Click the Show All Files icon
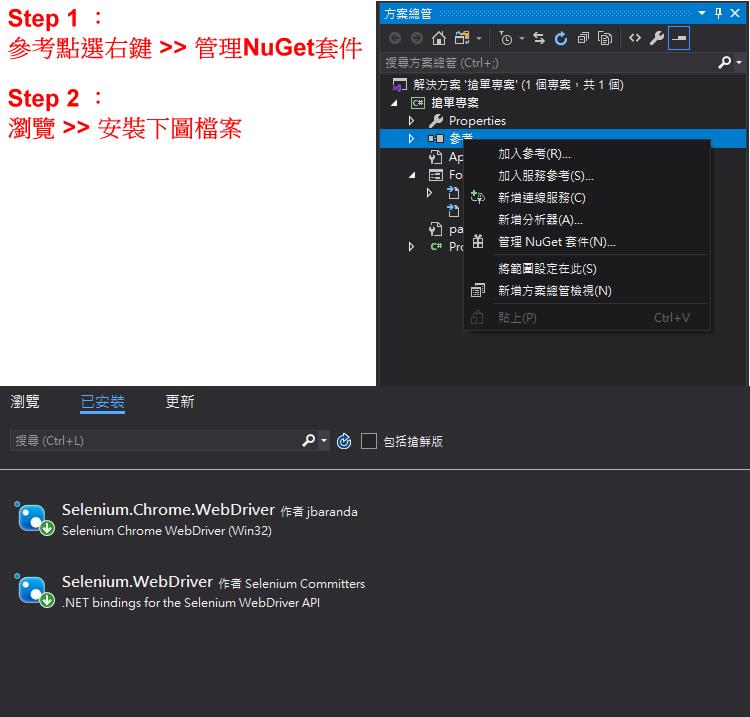Viewport: 750px width, 717px height. pyautogui.click(x=605, y=39)
